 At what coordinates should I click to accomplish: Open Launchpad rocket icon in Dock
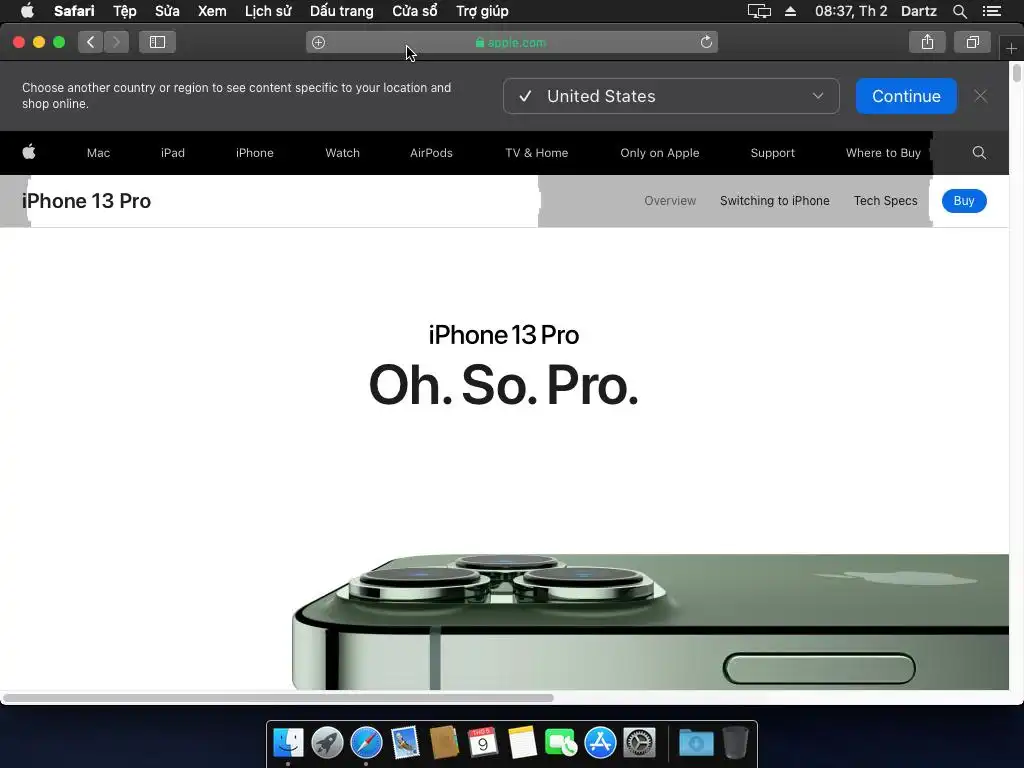(x=327, y=743)
